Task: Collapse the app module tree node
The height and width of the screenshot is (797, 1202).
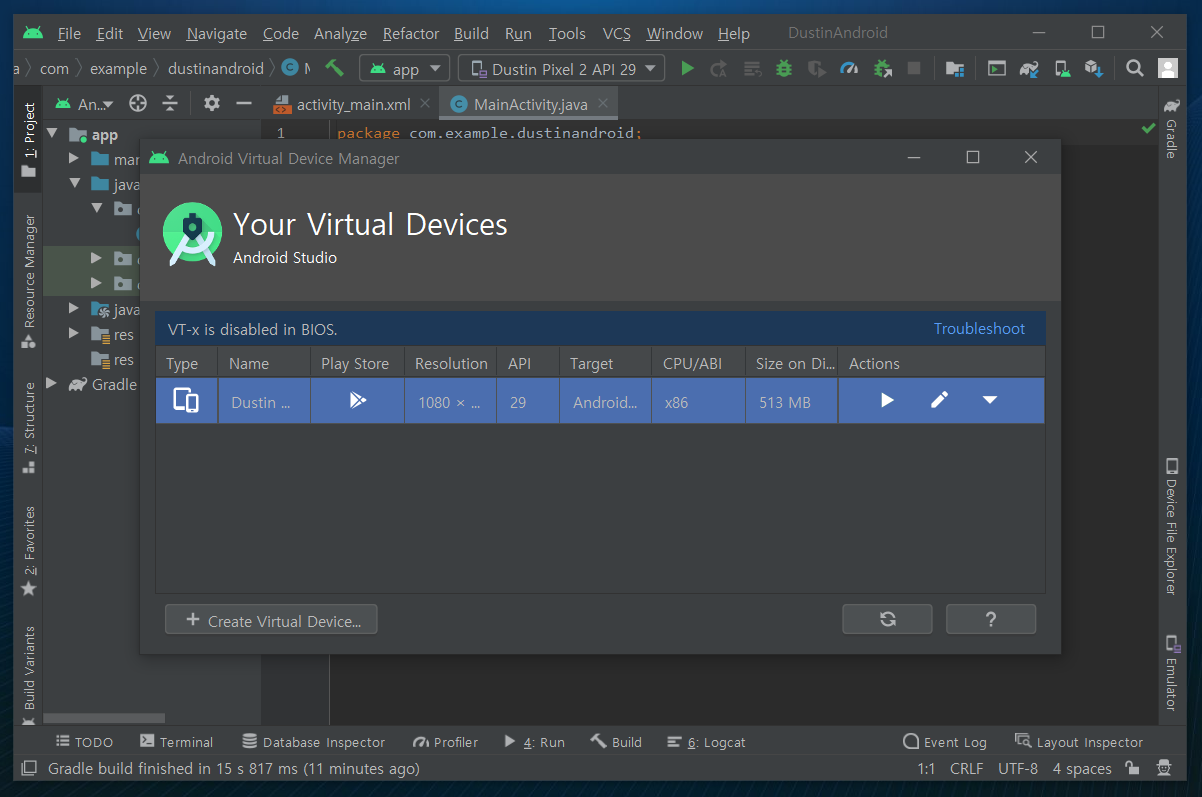Action: 53,134
